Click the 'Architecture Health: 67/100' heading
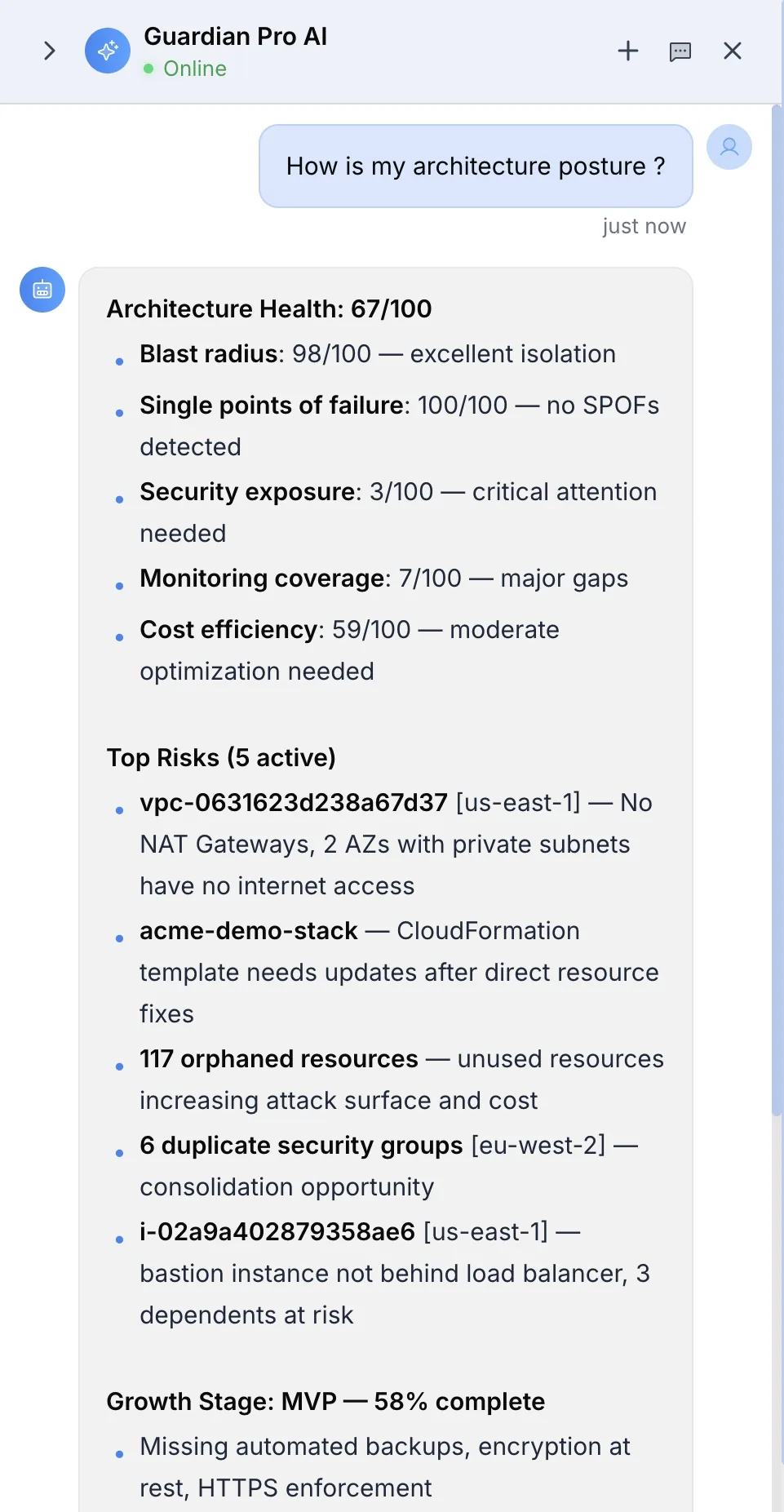Screen dimensions: 784x1512 coord(269,309)
